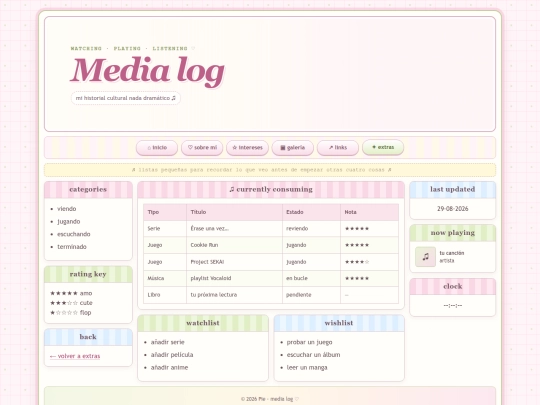540x405 pixels.
Task: Go to the sobre mí page
Action: [202, 148]
